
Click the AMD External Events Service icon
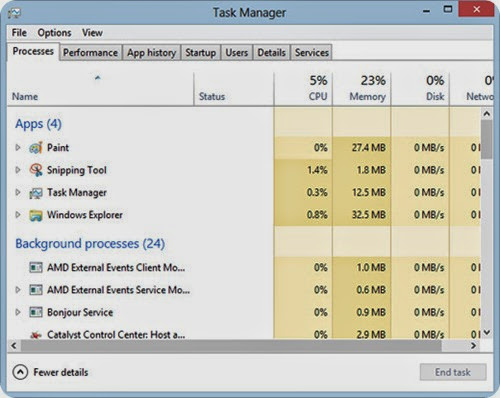(x=36, y=290)
